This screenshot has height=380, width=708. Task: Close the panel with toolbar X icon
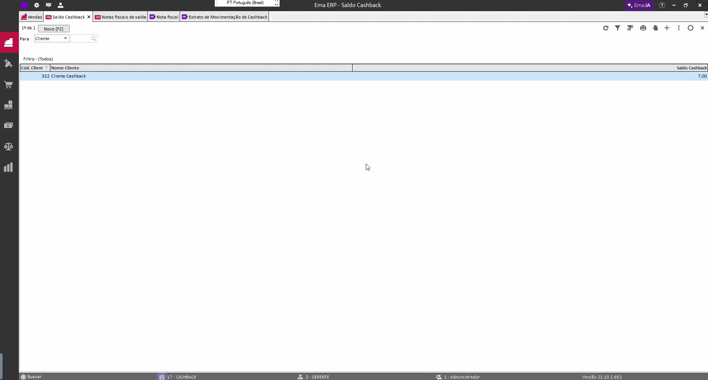(702, 28)
